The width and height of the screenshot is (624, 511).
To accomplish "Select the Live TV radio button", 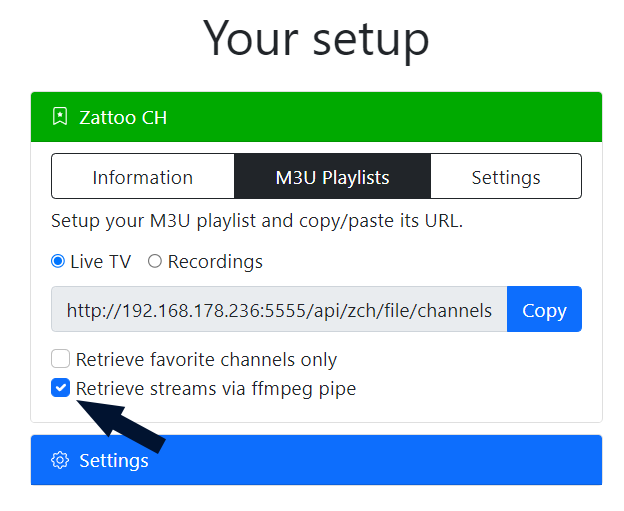I will point(58,261).
